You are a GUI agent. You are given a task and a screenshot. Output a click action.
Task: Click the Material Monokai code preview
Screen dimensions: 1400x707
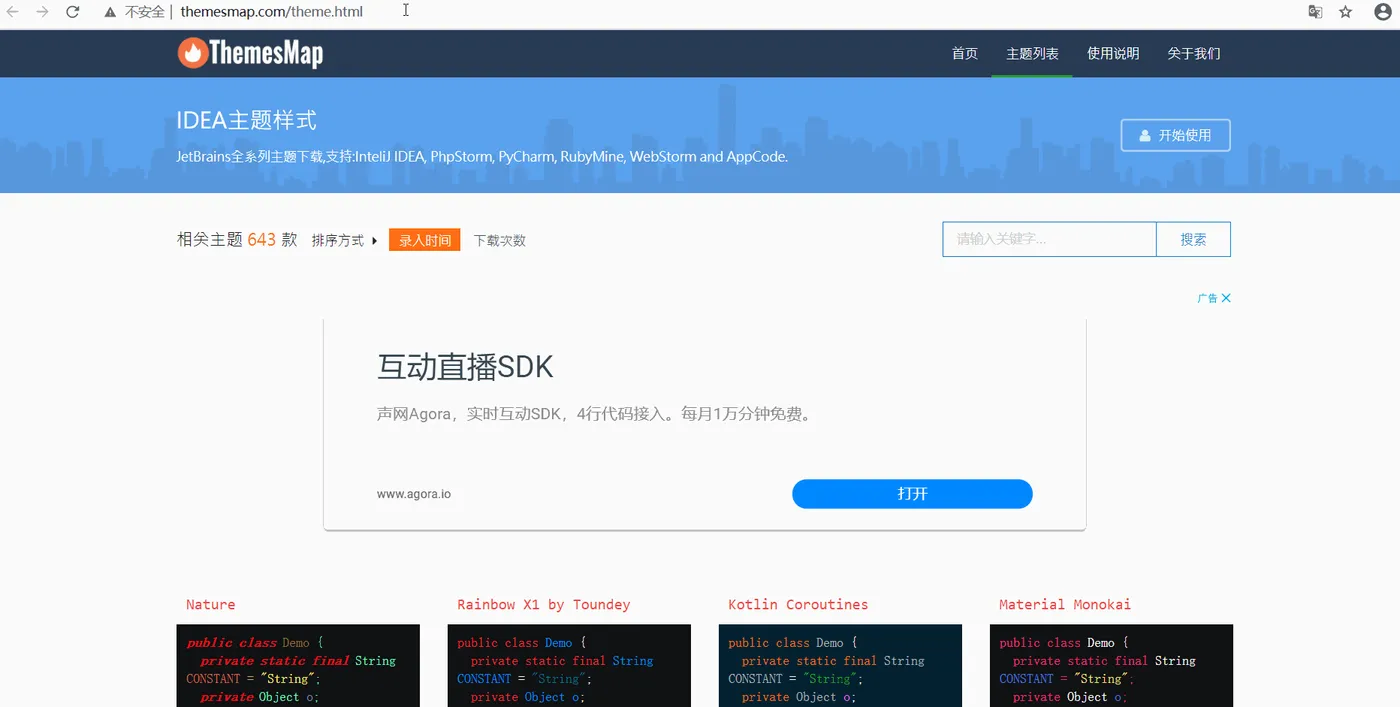tap(1111, 666)
